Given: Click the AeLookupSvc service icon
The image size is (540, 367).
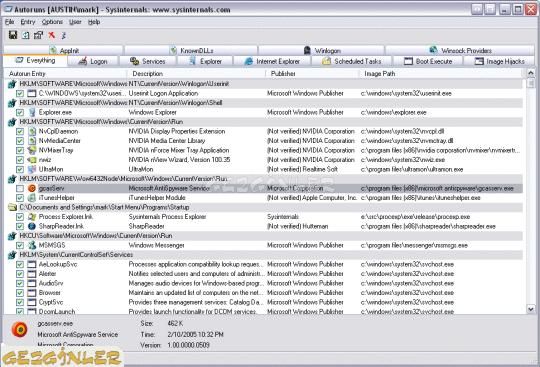Looking at the screenshot, I should pyautogui.click(x=32, y=264).
